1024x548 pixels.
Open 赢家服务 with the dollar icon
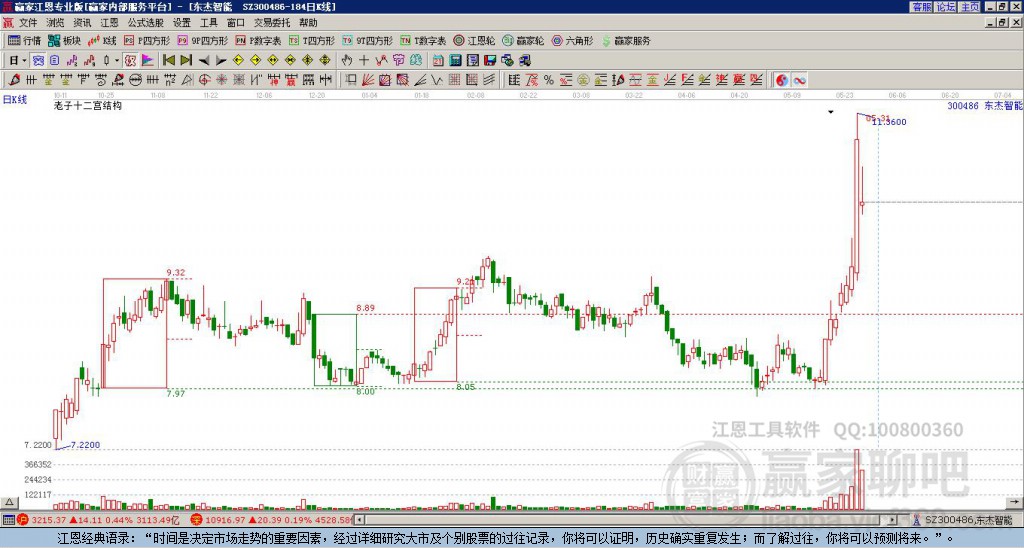point(626,40)
